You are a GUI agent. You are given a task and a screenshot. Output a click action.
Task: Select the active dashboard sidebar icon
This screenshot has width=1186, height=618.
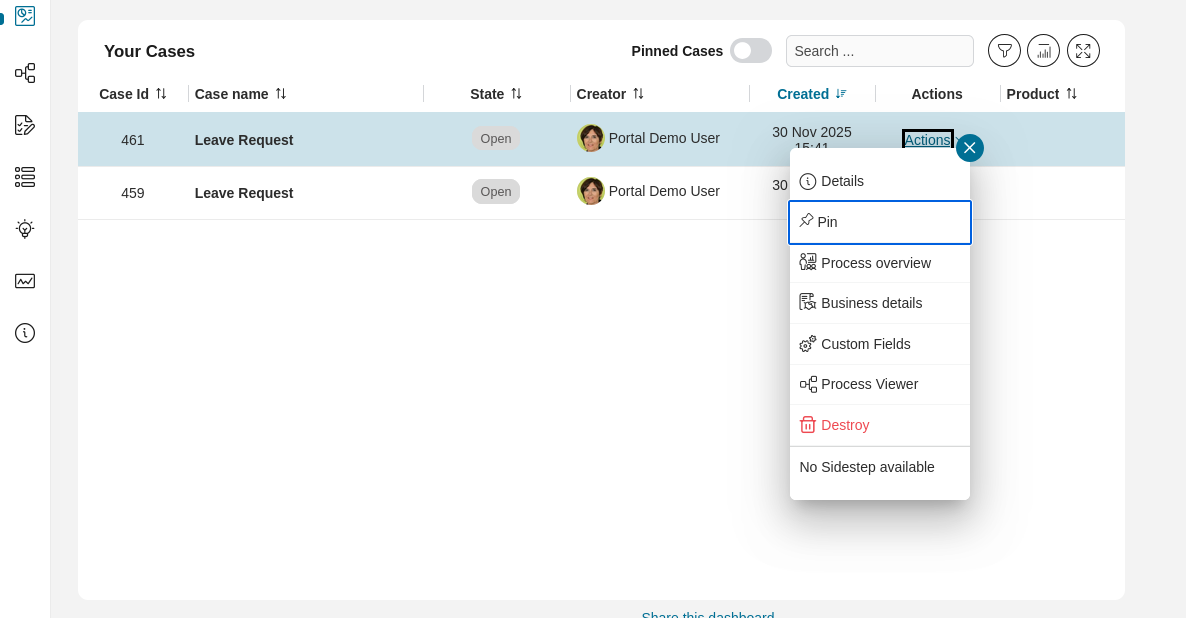click(24, 16)
